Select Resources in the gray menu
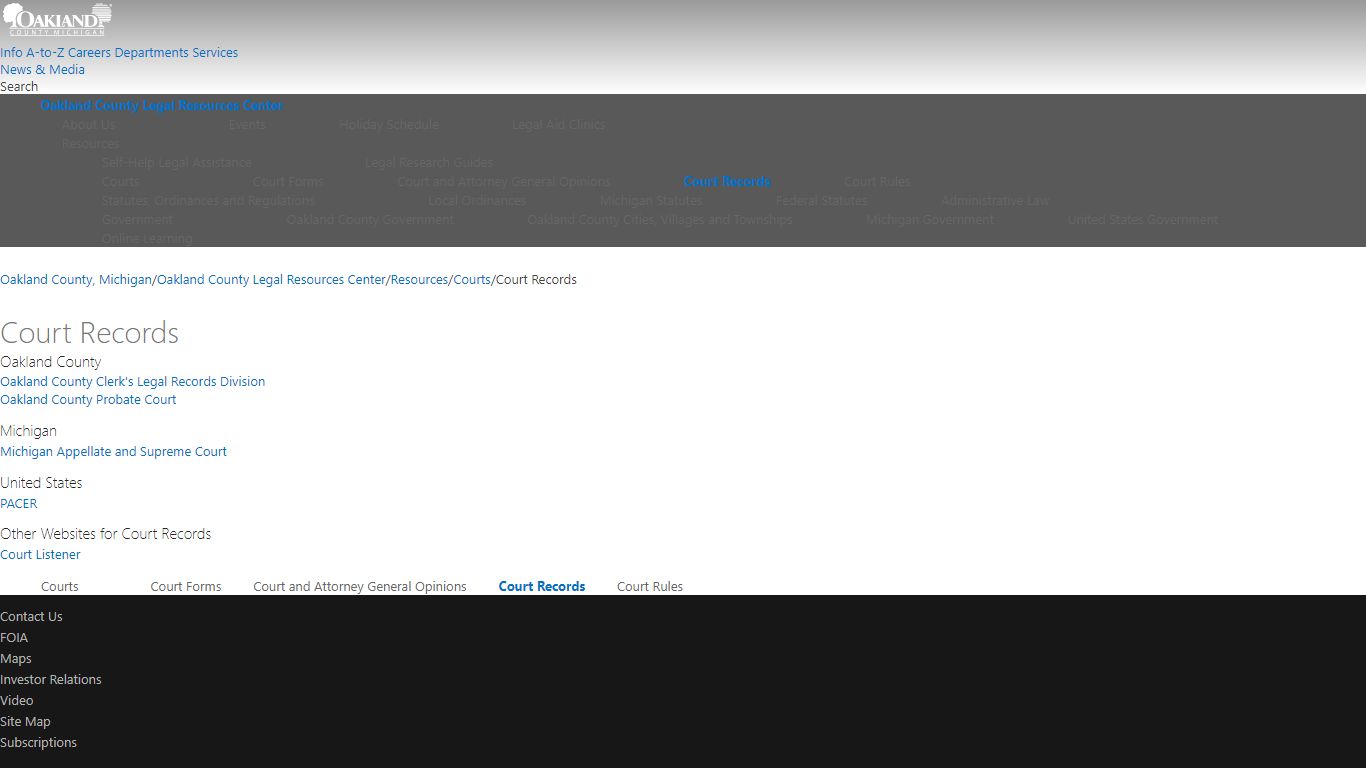 [x=90, y=144]
